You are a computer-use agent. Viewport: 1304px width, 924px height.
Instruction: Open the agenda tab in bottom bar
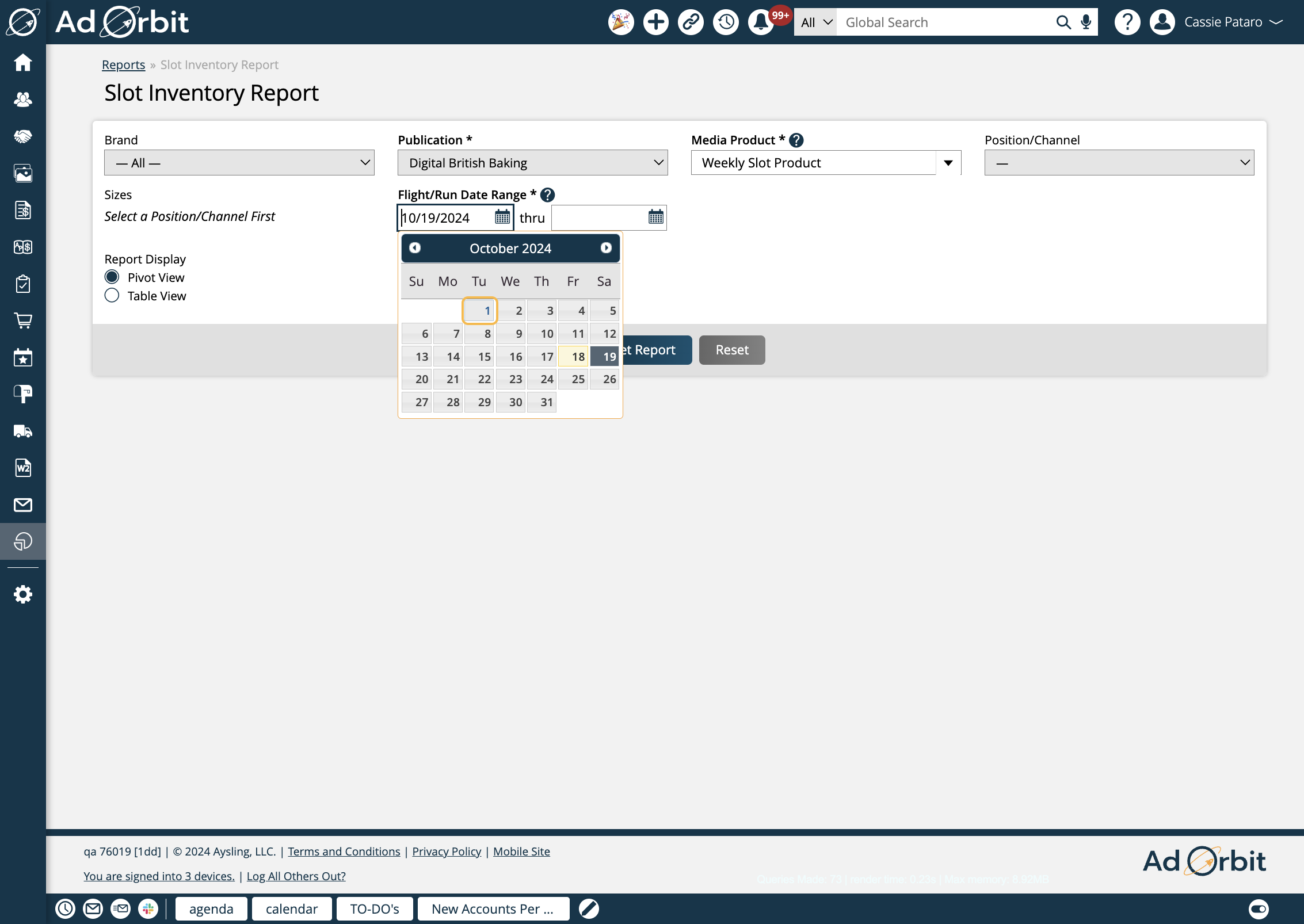click(211, 909)
